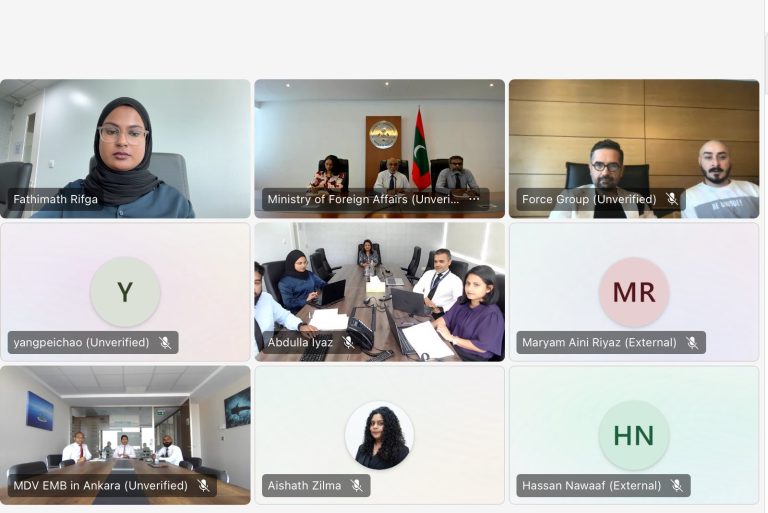This screenshot has width=768, height=513.
Task: Select the Force Group video tile
Action: tap(634, 148)
